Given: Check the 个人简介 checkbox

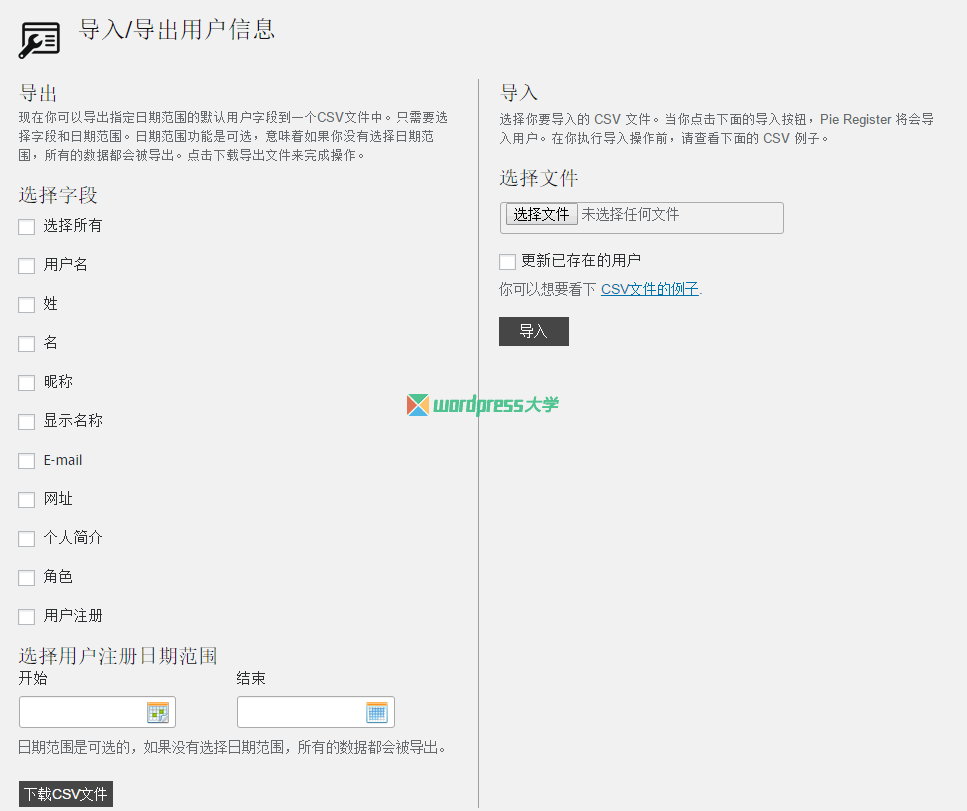Looking at the screenshot, I should (27, 538).
